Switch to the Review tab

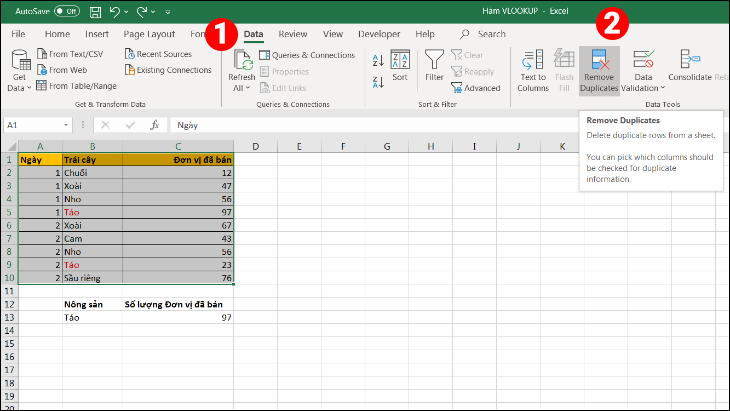click(293, 34)
